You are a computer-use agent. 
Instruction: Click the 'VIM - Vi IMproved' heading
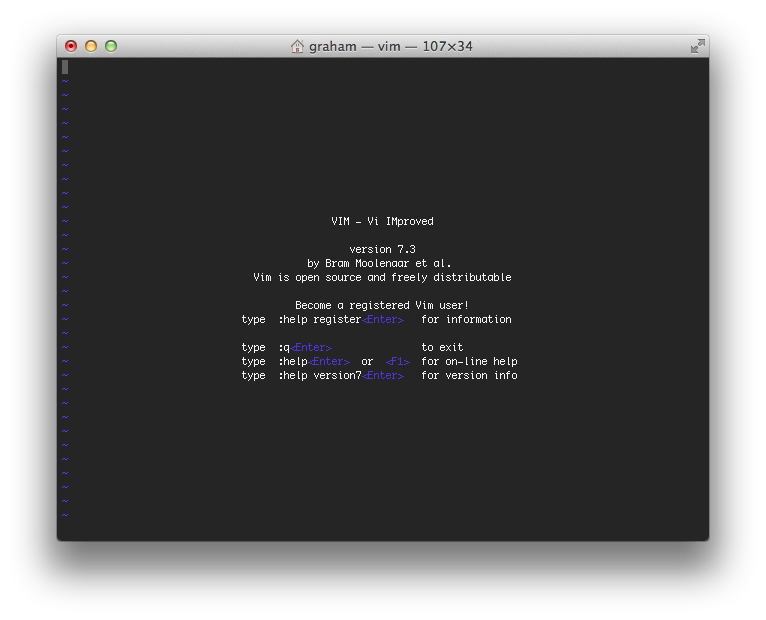click(383, 221)
